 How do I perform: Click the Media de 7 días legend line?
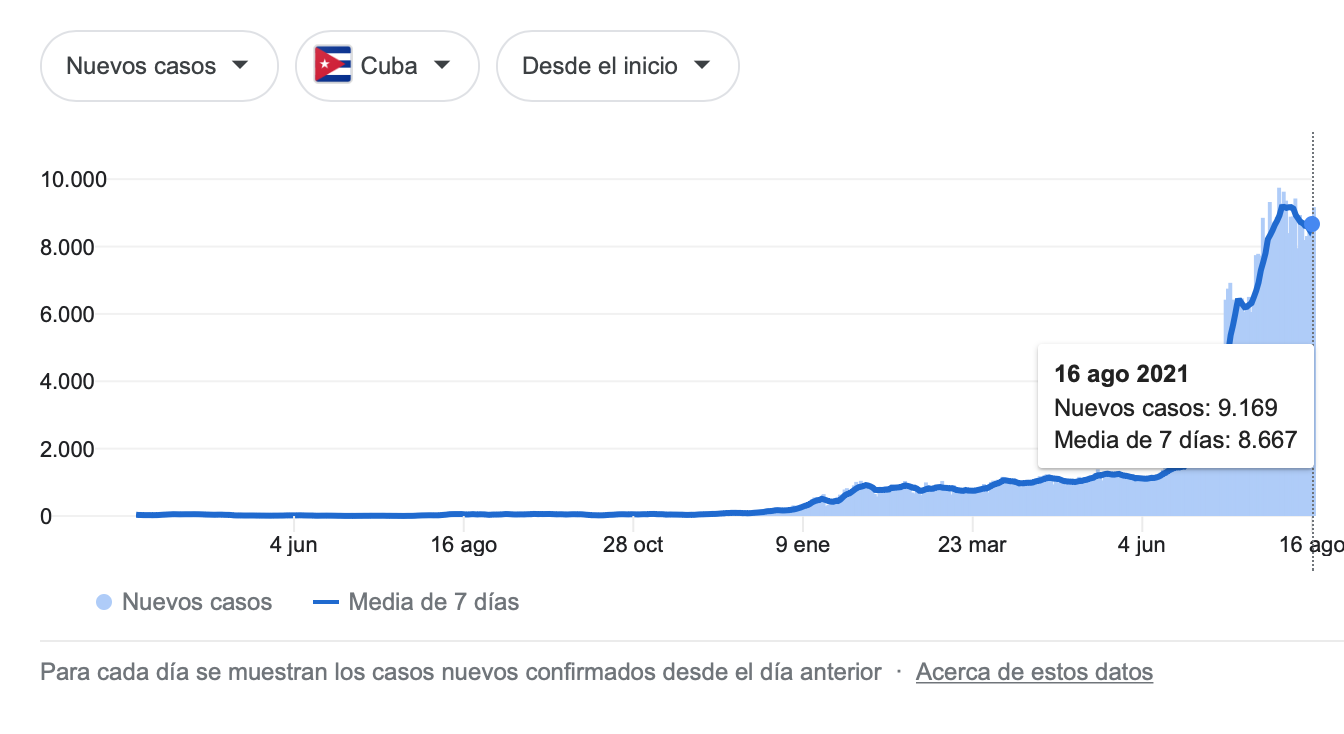[x=326, y=602]
